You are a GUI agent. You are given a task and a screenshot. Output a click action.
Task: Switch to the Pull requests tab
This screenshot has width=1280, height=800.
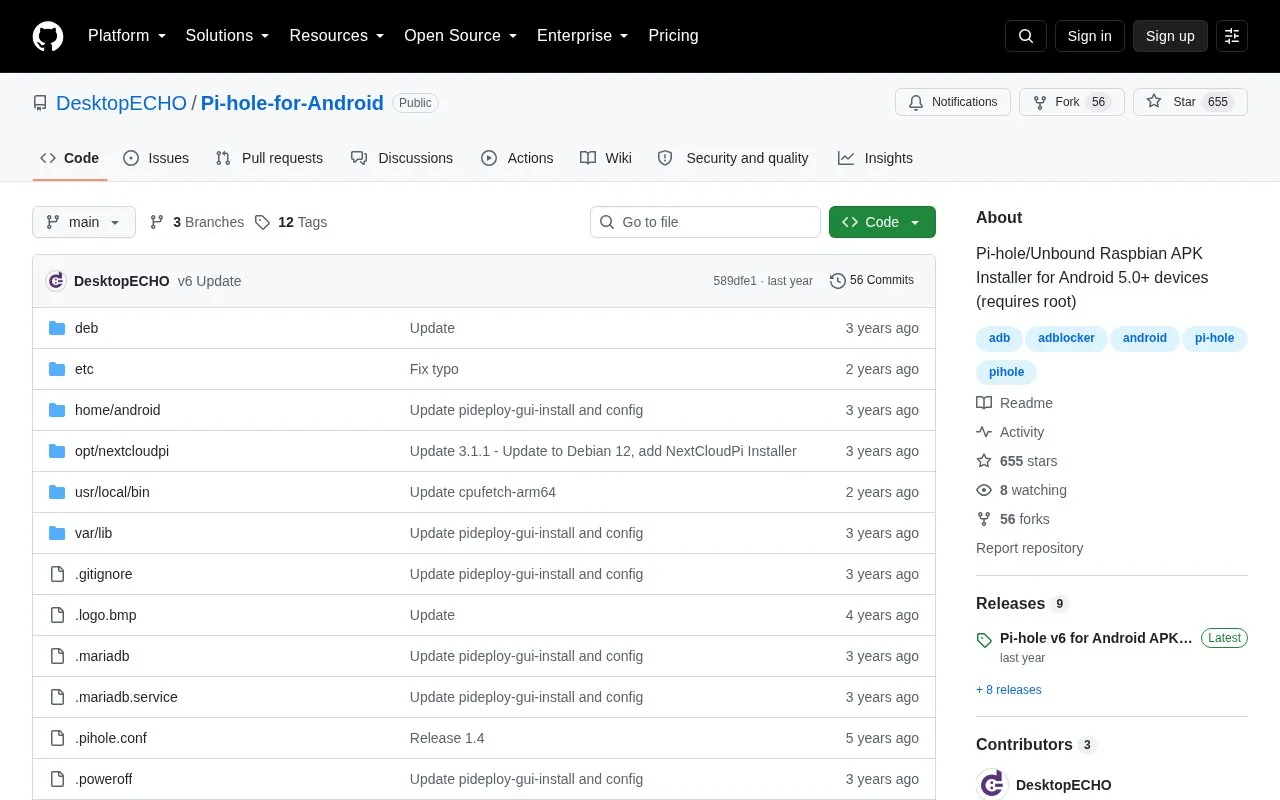tap(269, 158)
